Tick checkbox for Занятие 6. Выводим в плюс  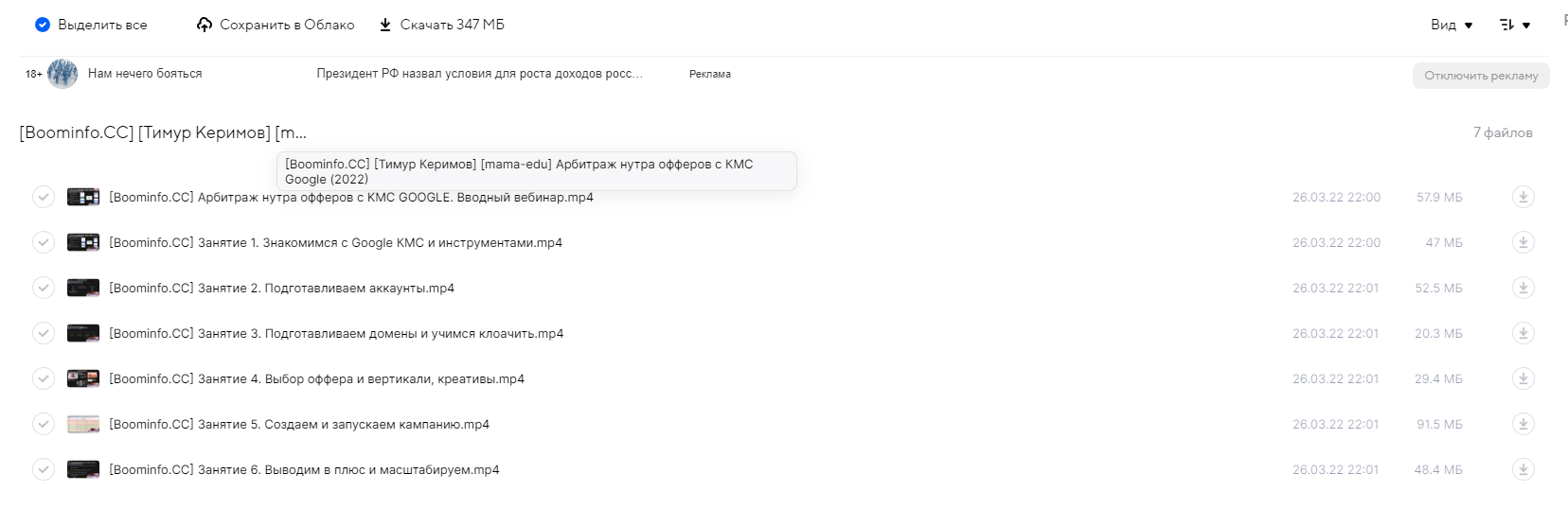click(44, 469)
